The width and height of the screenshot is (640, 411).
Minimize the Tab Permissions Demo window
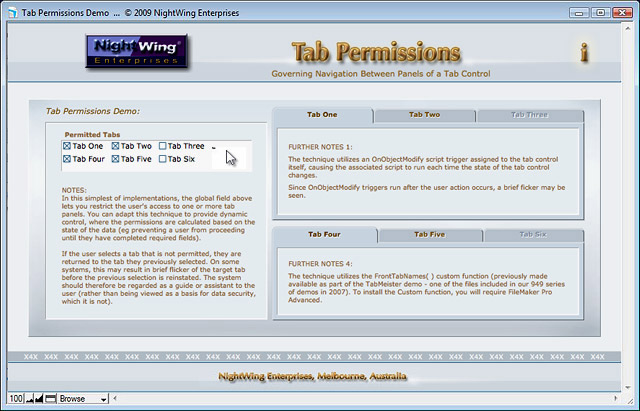click(x=579, y=13)
